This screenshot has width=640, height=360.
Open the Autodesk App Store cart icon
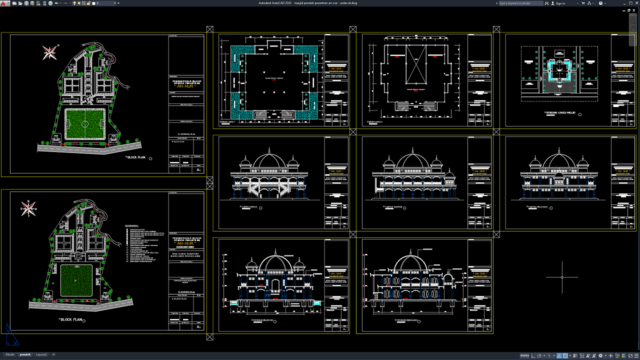coord(583,3)
